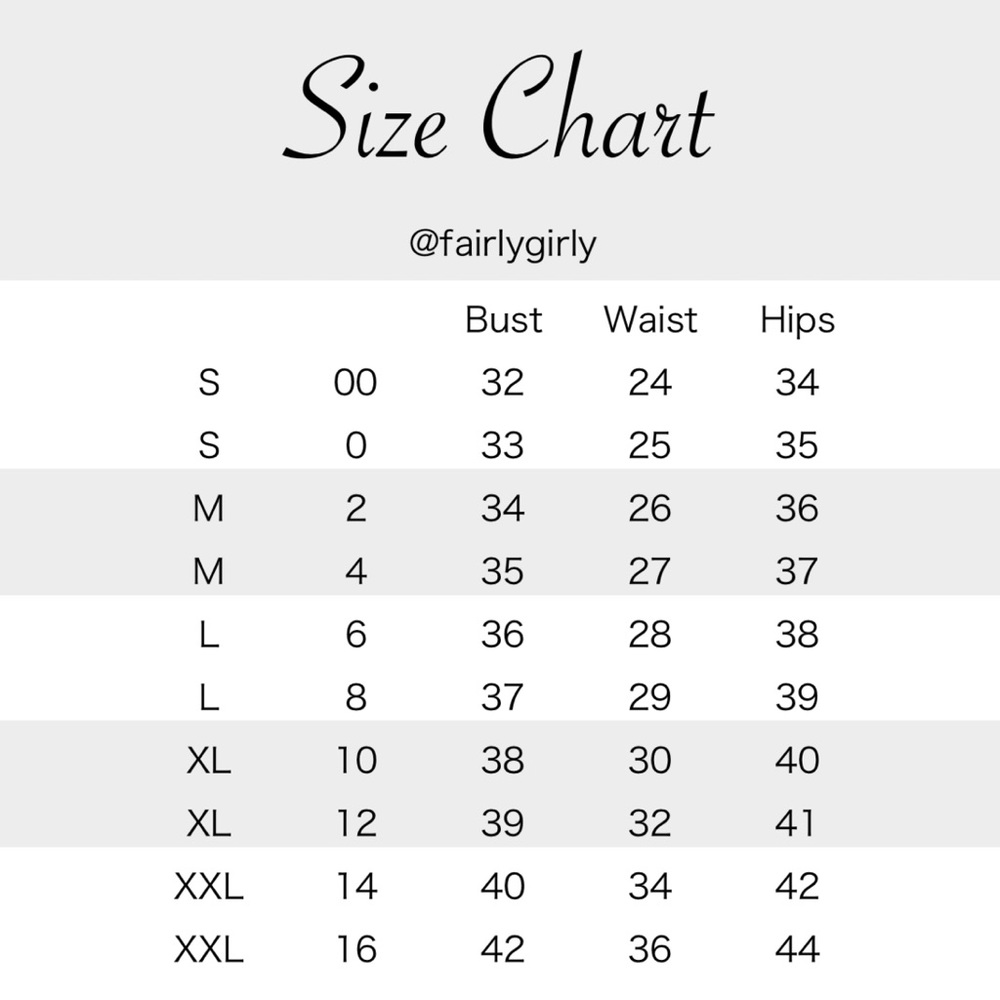Click the numeric size 00 cell

[x=355, y=383]
